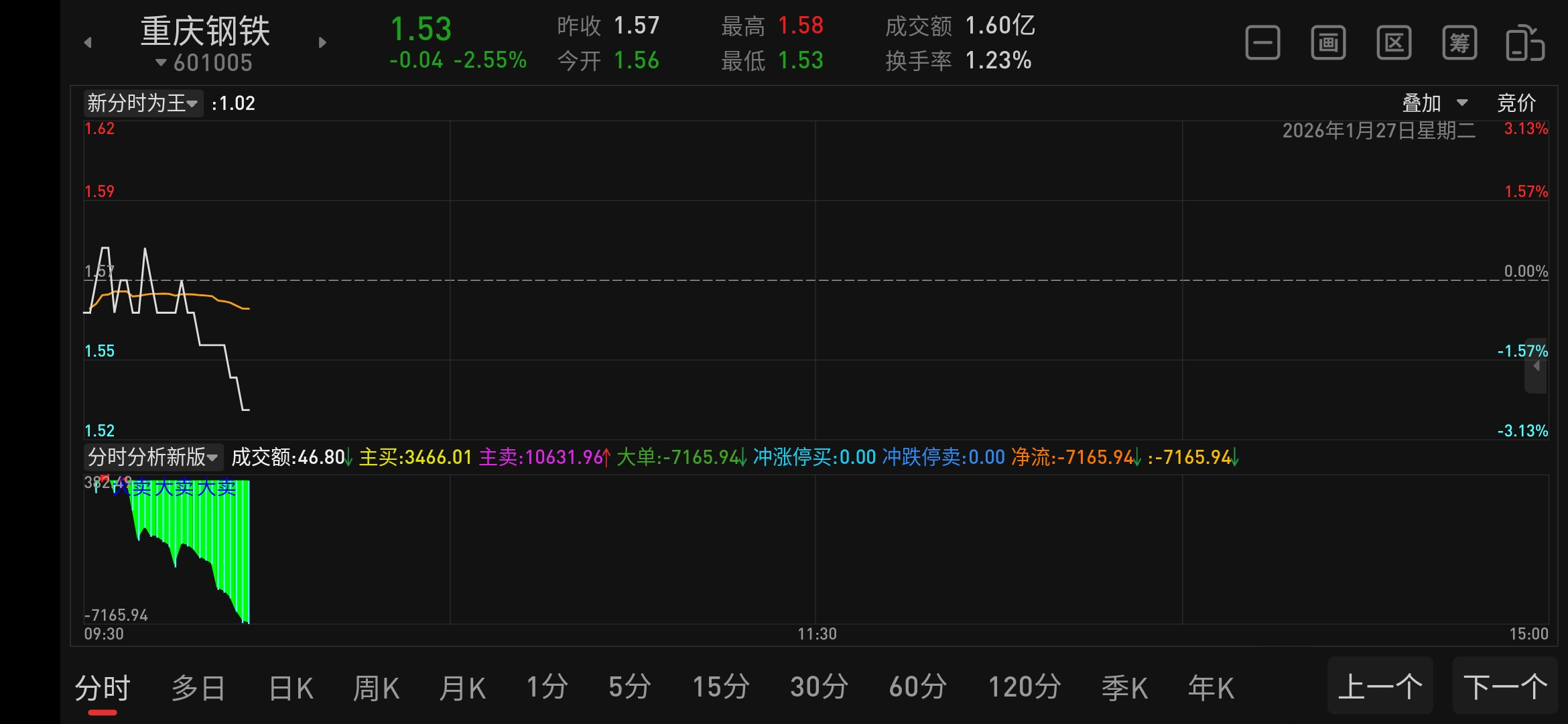1568x724 pixels.
Task: Open the 叠加 overlay dropdown
Action: tap(1434, 103)
